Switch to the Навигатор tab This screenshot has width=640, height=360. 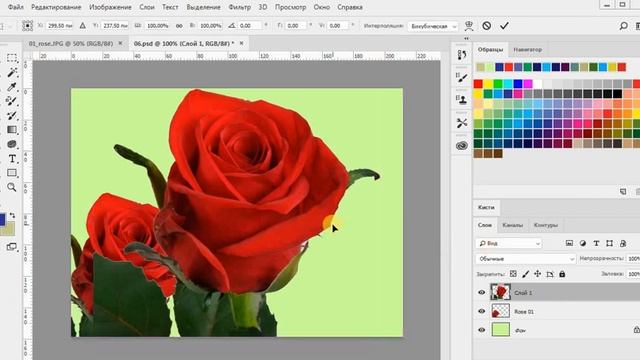coord(528,49)
